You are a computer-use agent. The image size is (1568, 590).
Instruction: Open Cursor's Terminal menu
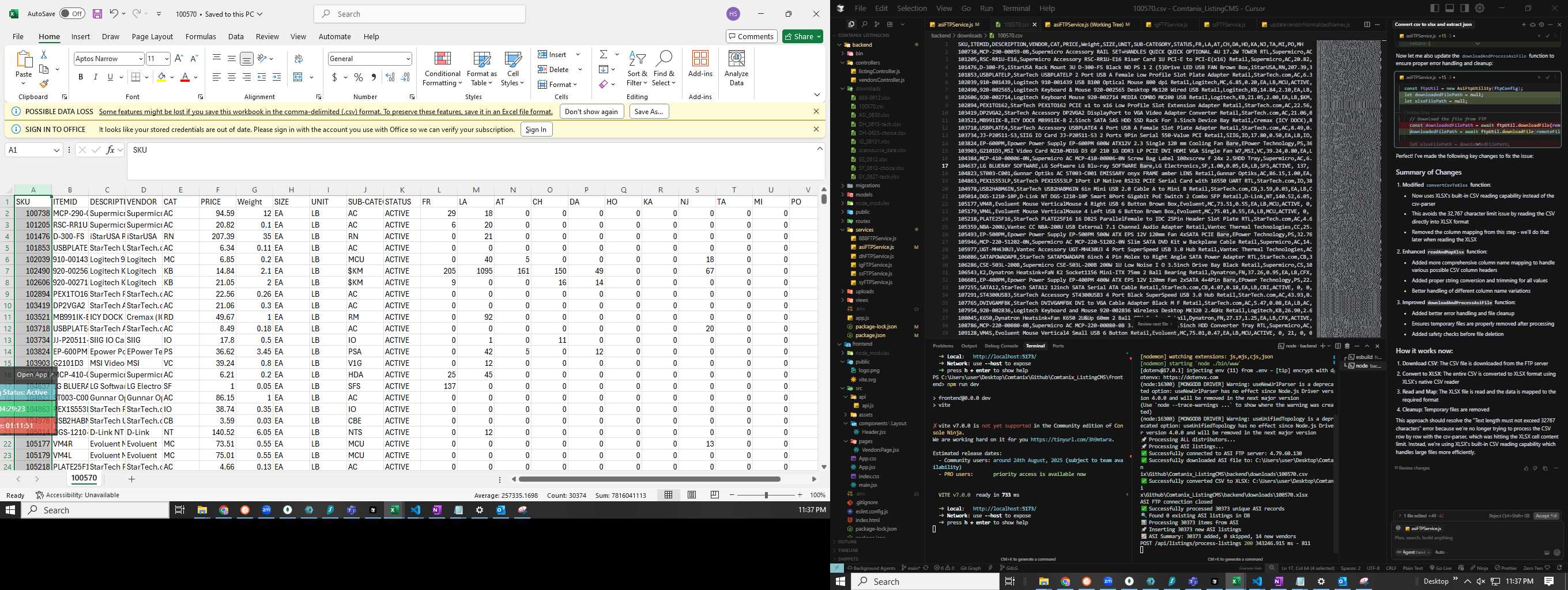[1015, 9]
